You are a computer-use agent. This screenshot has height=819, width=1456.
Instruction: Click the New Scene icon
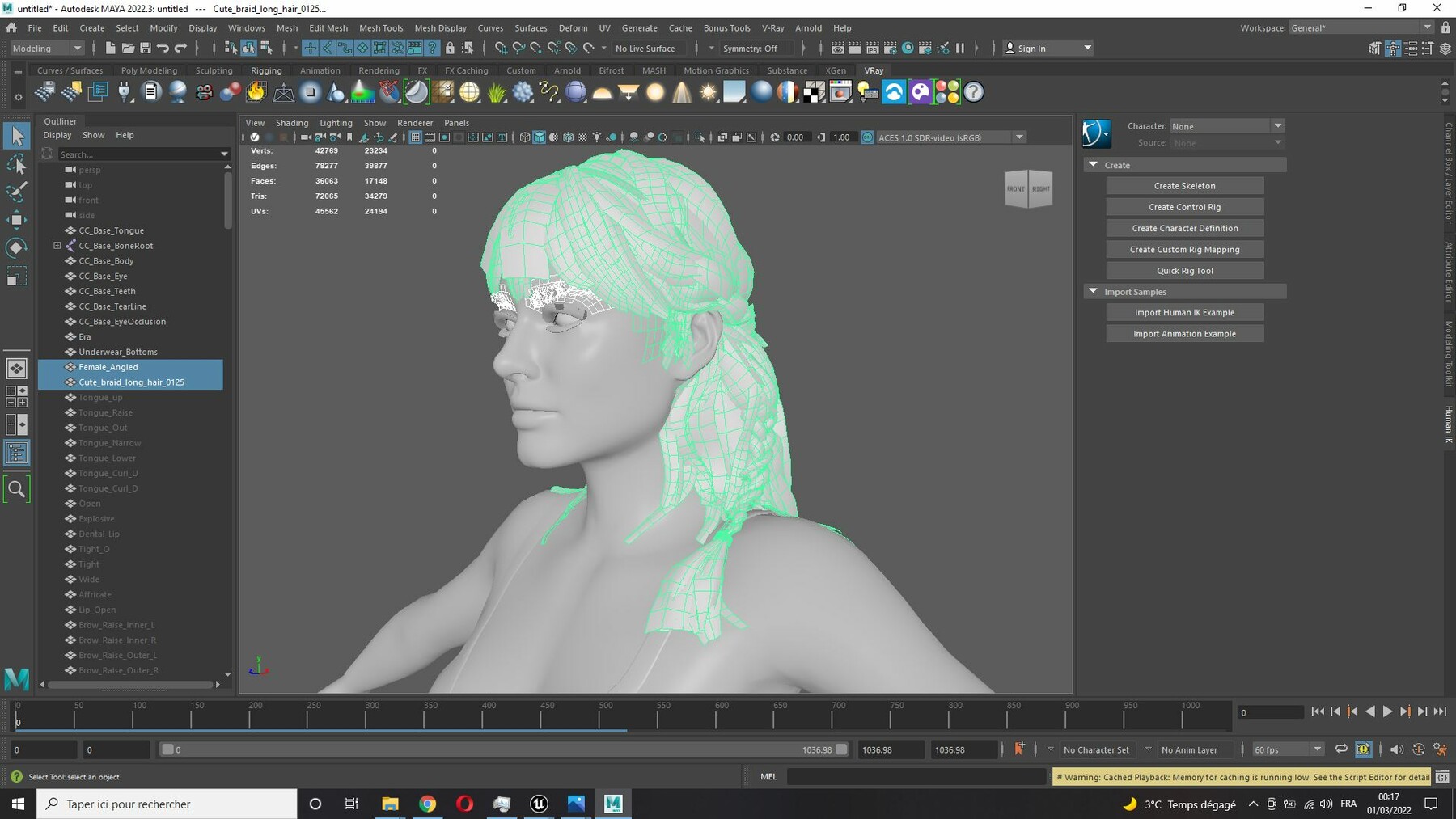point(110,49)
